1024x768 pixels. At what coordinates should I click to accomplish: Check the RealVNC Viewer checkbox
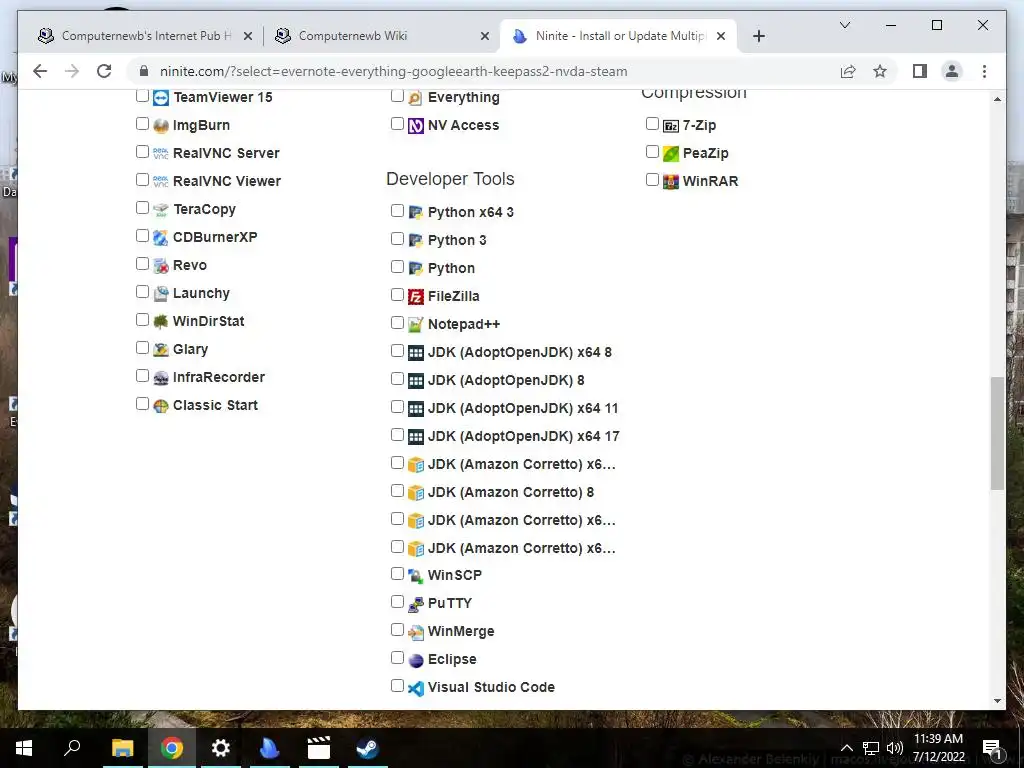(142, 180)
